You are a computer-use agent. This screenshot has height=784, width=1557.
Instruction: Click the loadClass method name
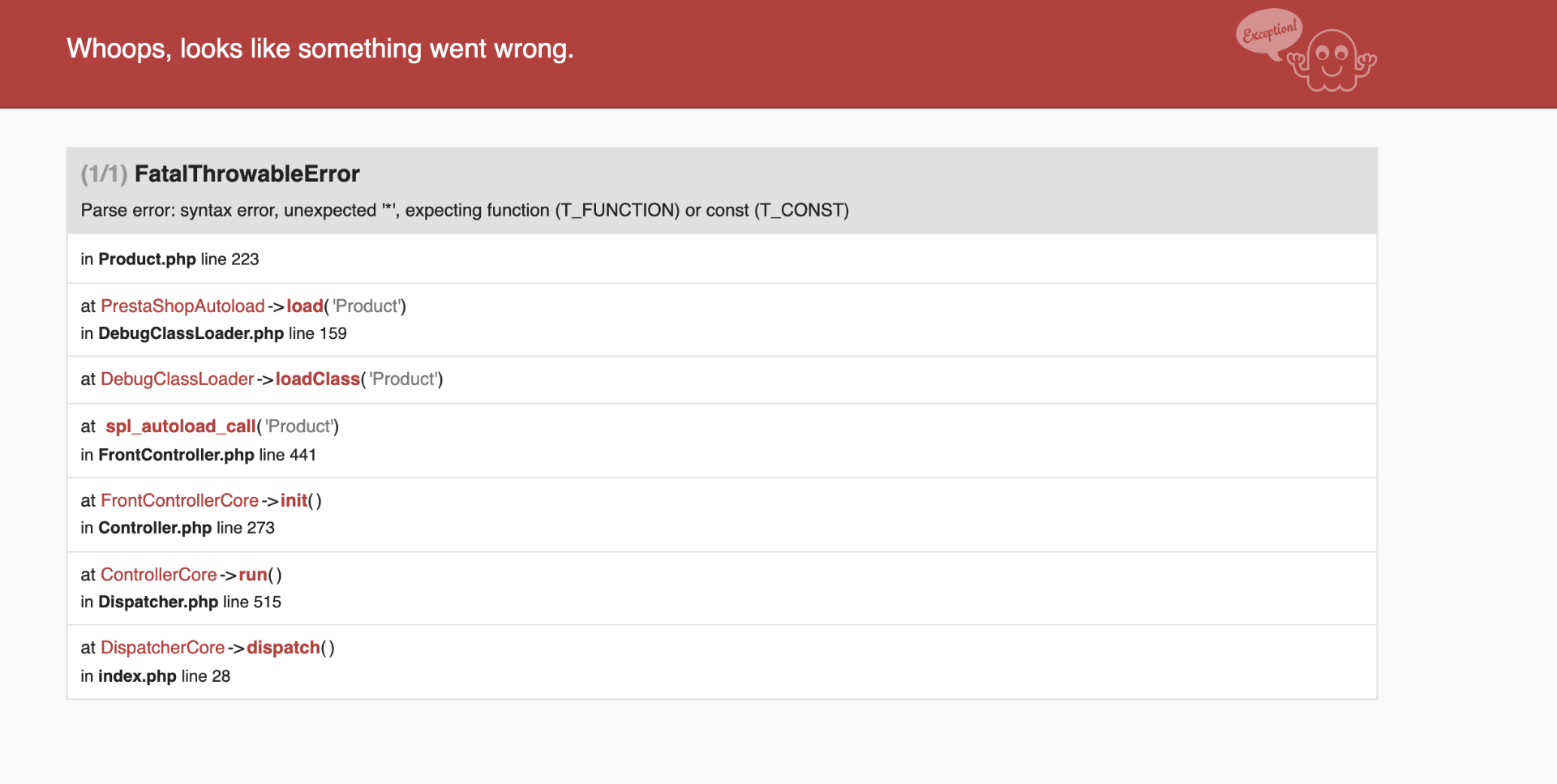click(317, 379)
